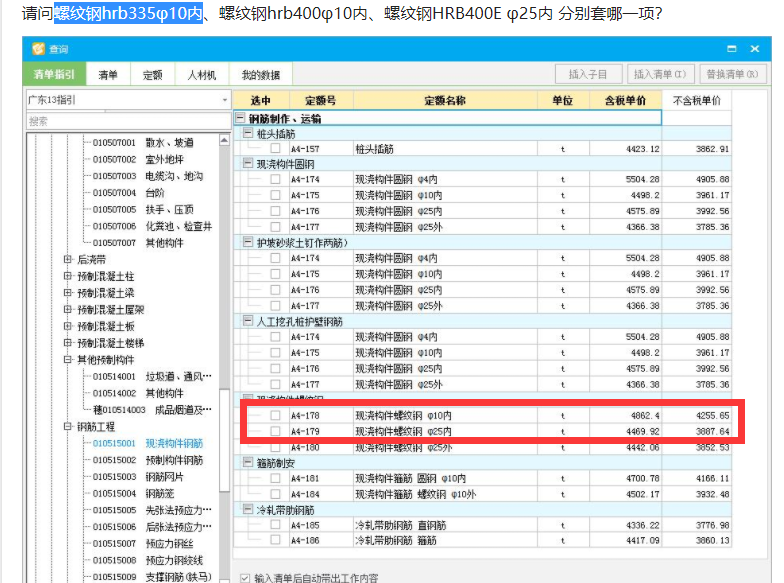
Task: Click the tree panel vertical scrollbar thumb
Action: pyautogui.click(x=224, y=440)
